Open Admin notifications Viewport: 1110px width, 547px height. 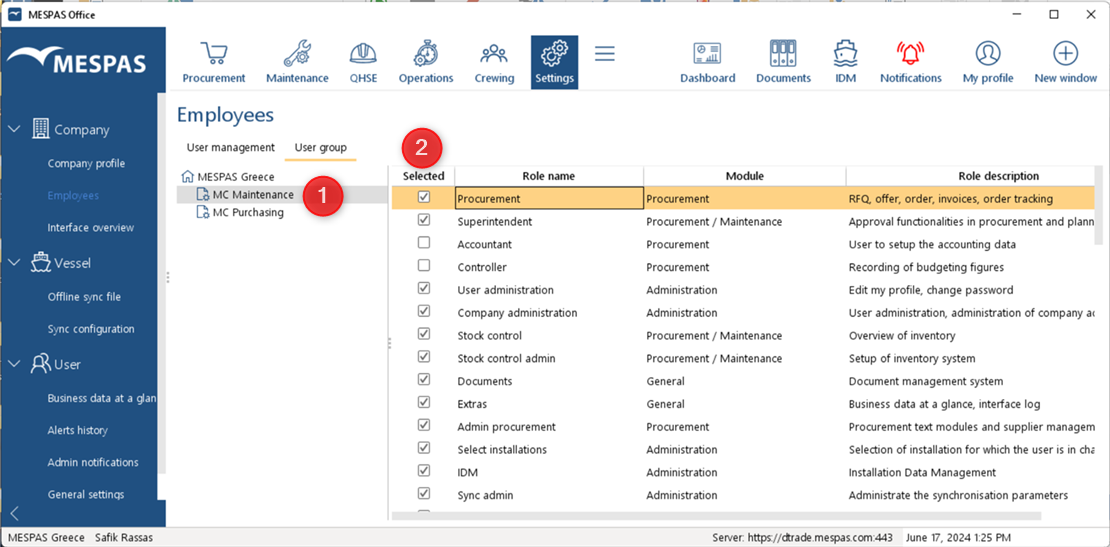click(x=93, y=462)
